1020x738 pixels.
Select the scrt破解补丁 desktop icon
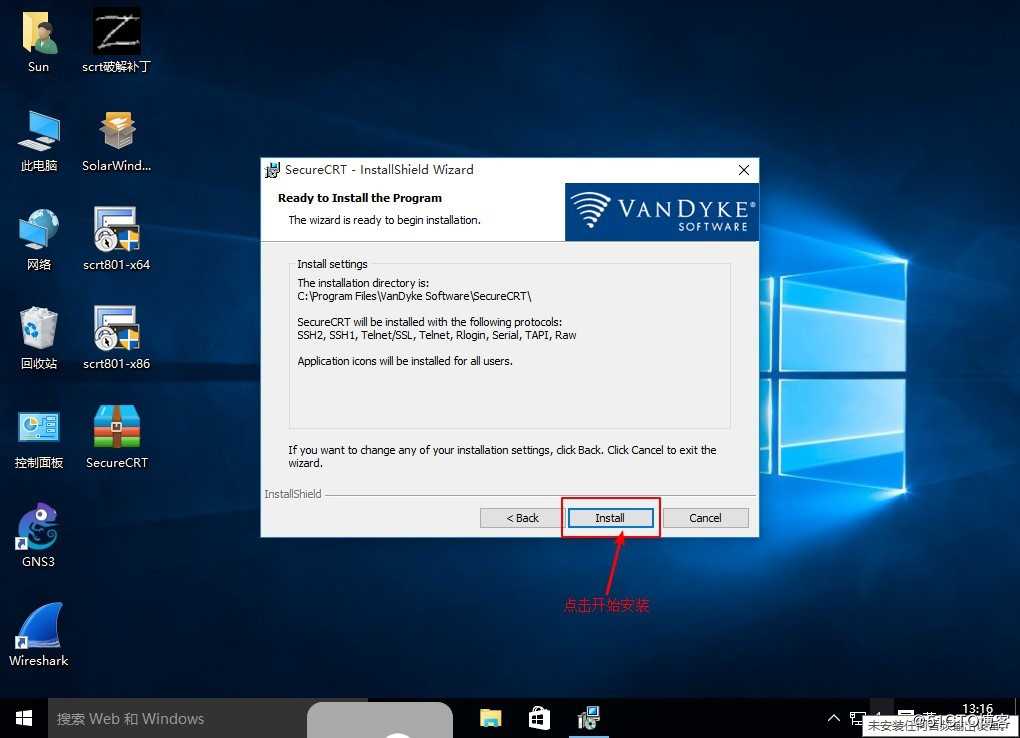coord(116,40)
